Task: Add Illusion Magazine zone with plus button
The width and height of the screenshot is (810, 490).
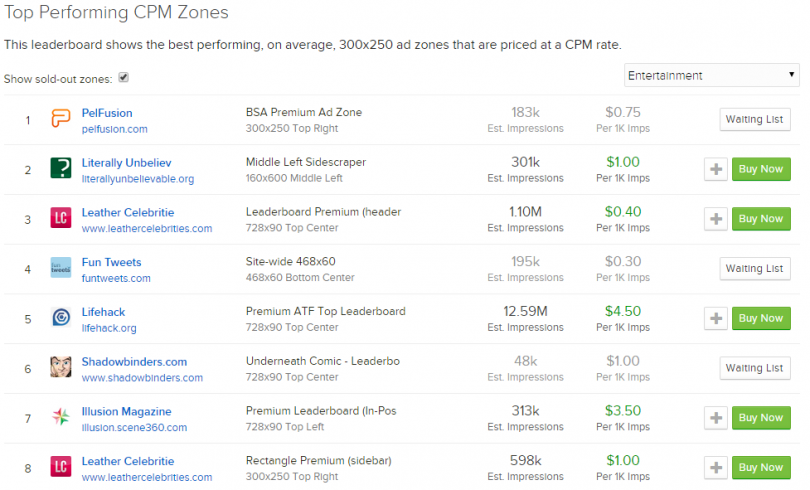Action: (715, 418)
